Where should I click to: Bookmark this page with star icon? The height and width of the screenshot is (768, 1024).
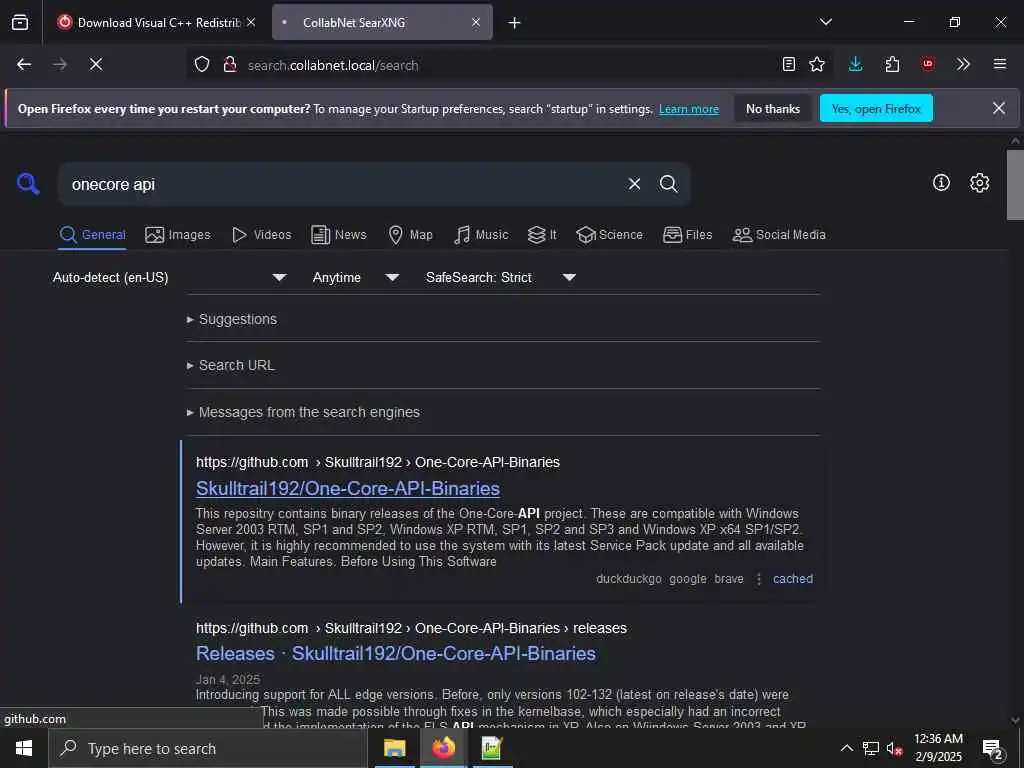pyautogui.click(x=817, y=64)
